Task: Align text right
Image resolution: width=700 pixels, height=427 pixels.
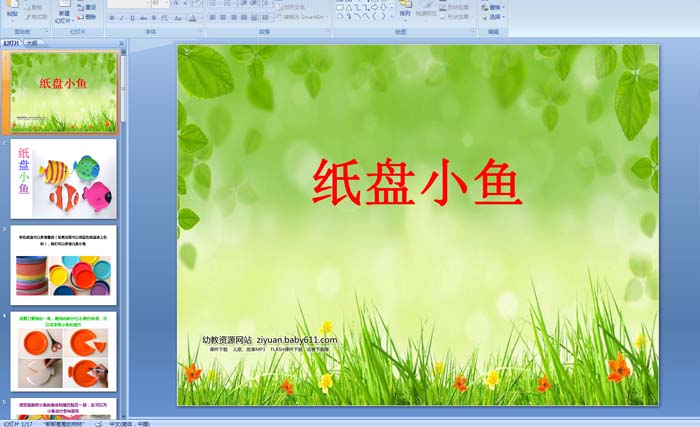Action: (233, 17)
